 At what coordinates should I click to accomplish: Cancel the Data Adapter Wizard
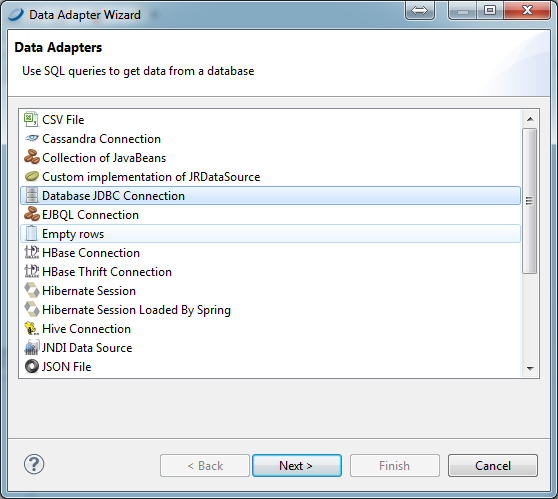click(x=493, y=465)
